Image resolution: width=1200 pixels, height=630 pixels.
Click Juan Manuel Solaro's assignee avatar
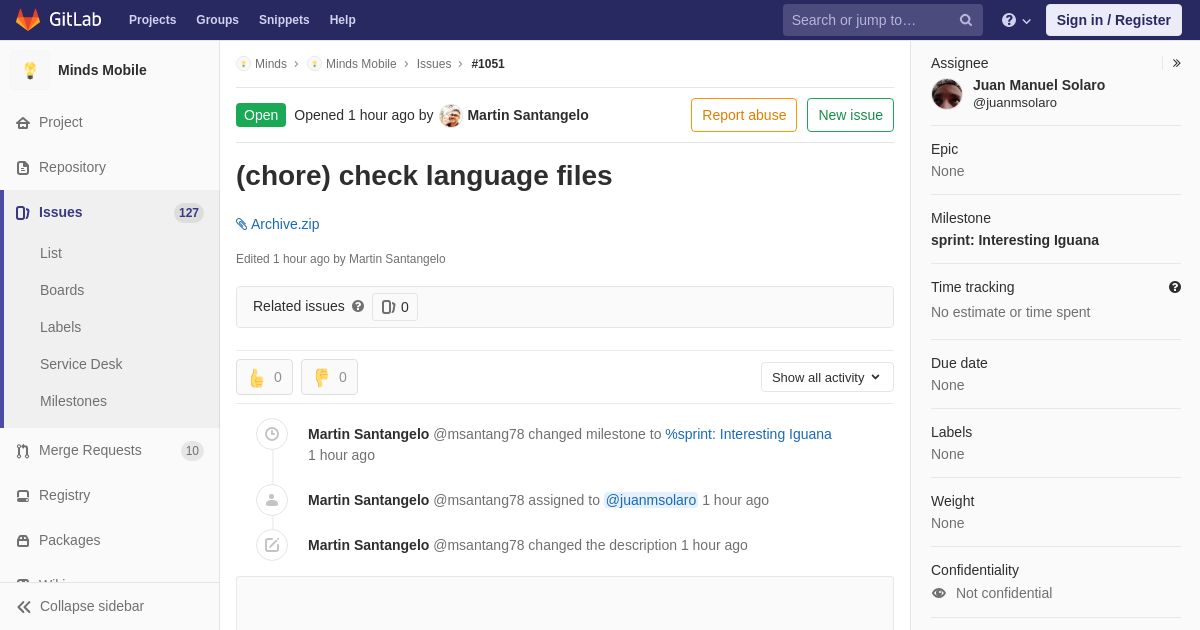(x=947, y=94)
